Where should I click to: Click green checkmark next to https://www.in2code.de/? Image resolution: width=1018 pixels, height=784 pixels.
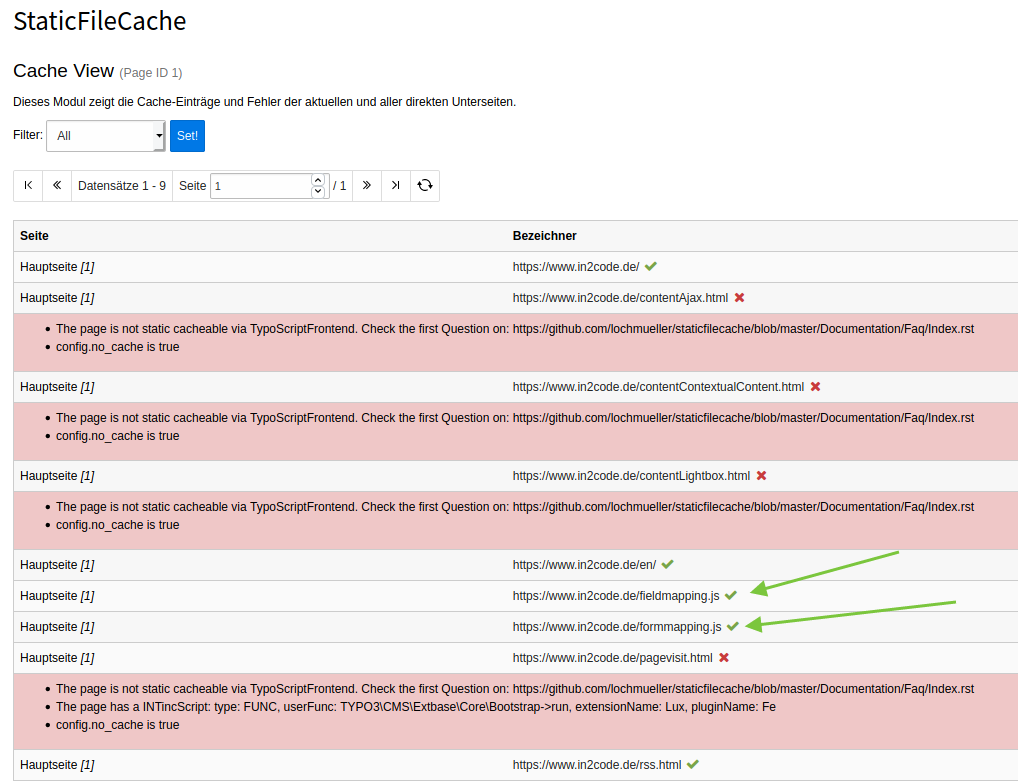651,266
